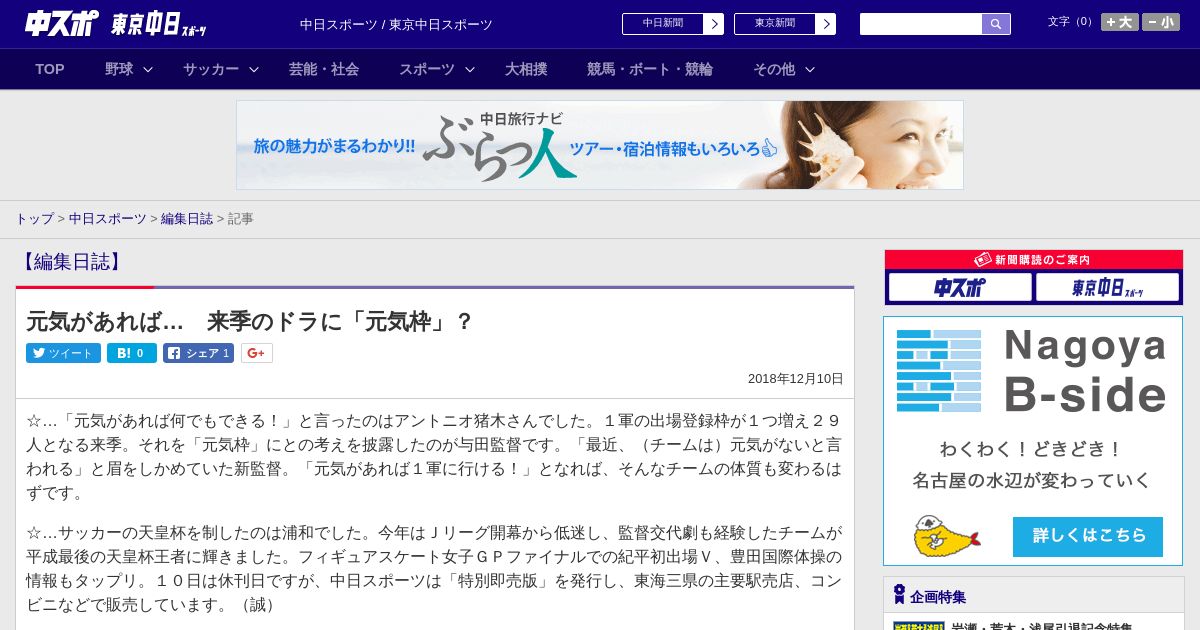This screenshot has width=1200, height=630.
Task: Expand the スポーツ dropdown chevron
Action: point(470,69)
